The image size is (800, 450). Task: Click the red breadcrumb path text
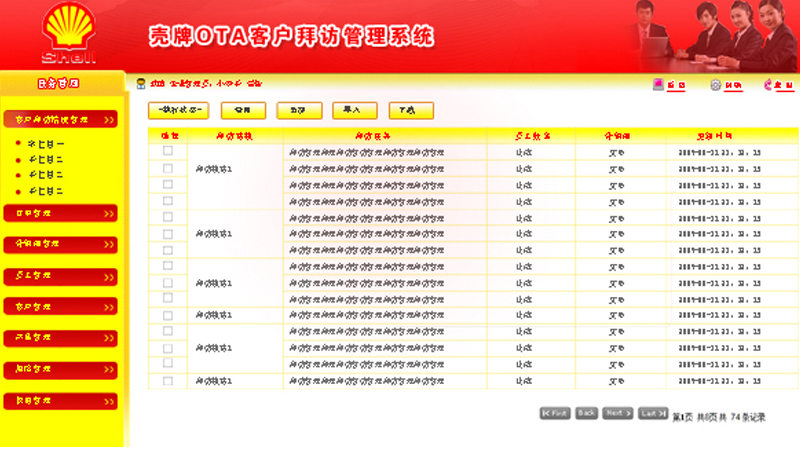(206, 83)
